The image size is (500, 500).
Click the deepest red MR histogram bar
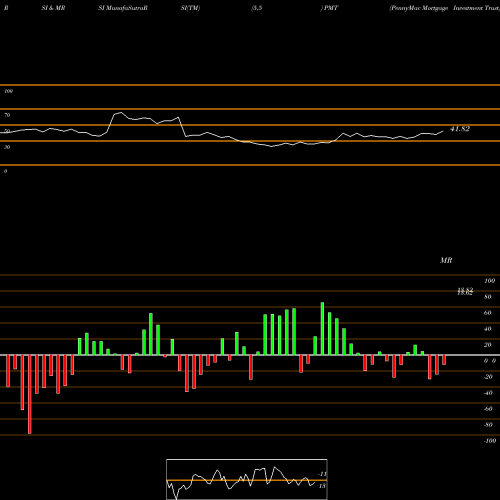coord(30,394)
